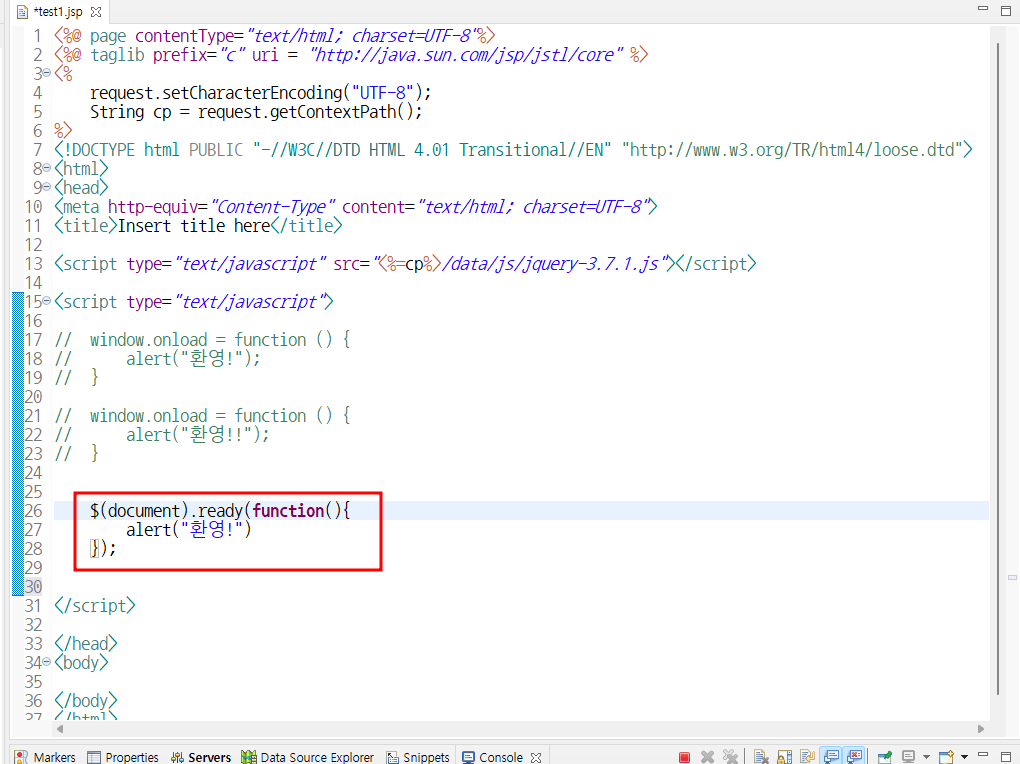Click the </head> tag on line 33

[86, 644]
